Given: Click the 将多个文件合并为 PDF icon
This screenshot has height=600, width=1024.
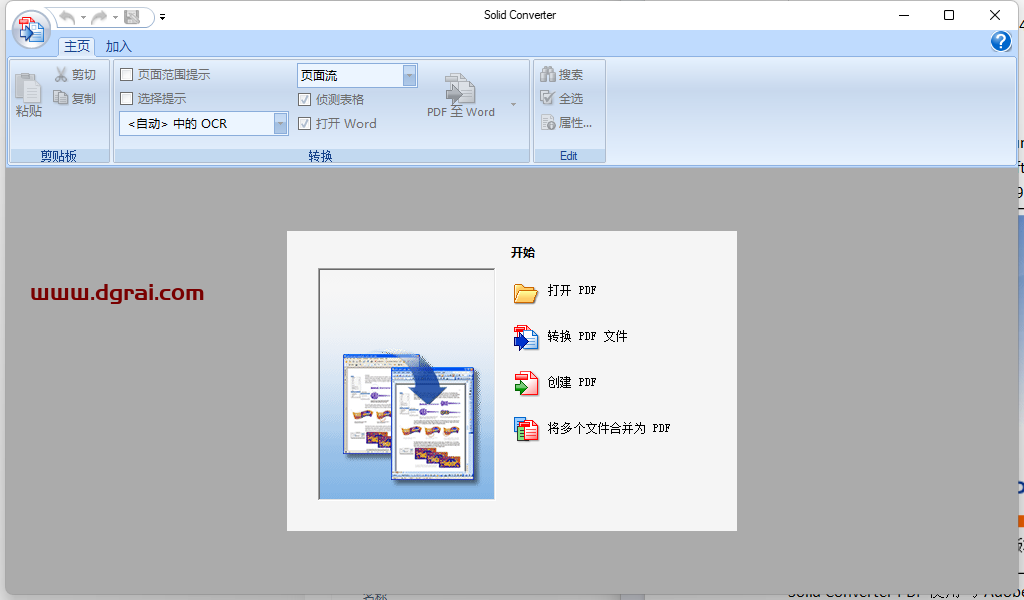Looking at the screenshot, I should (526, 429).
